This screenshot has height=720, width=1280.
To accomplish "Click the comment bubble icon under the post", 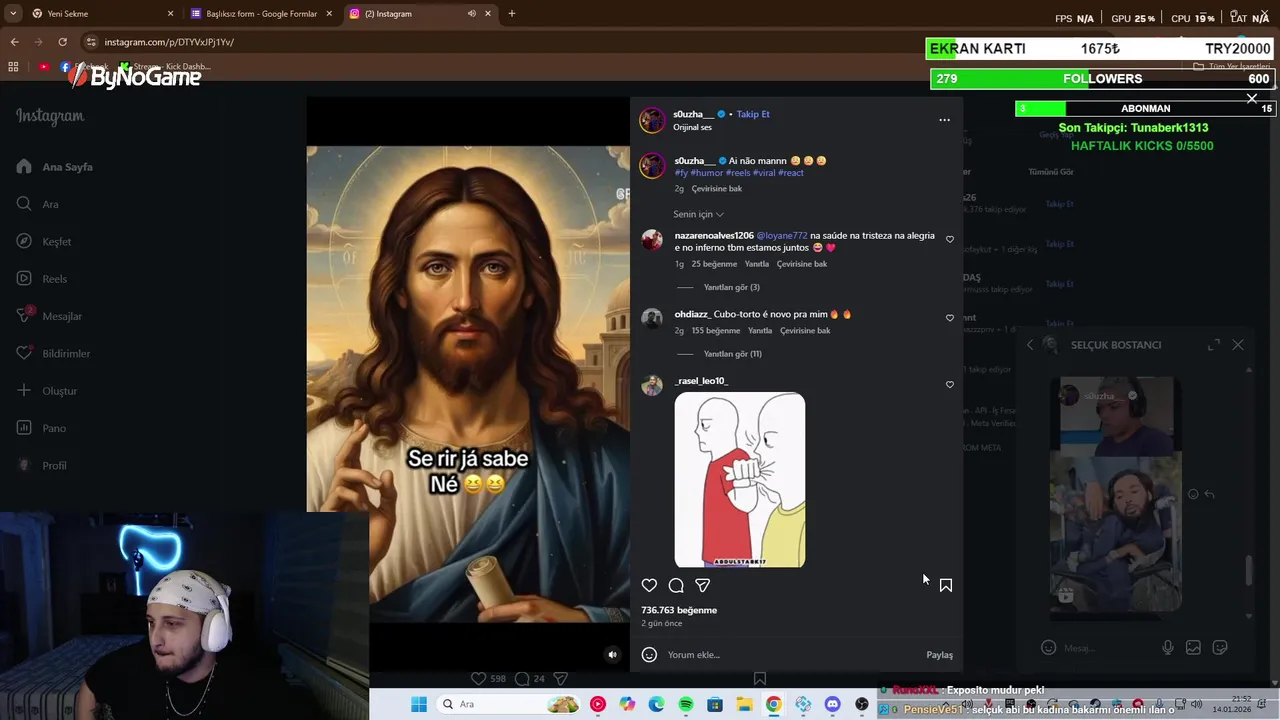I will (676, 585).
